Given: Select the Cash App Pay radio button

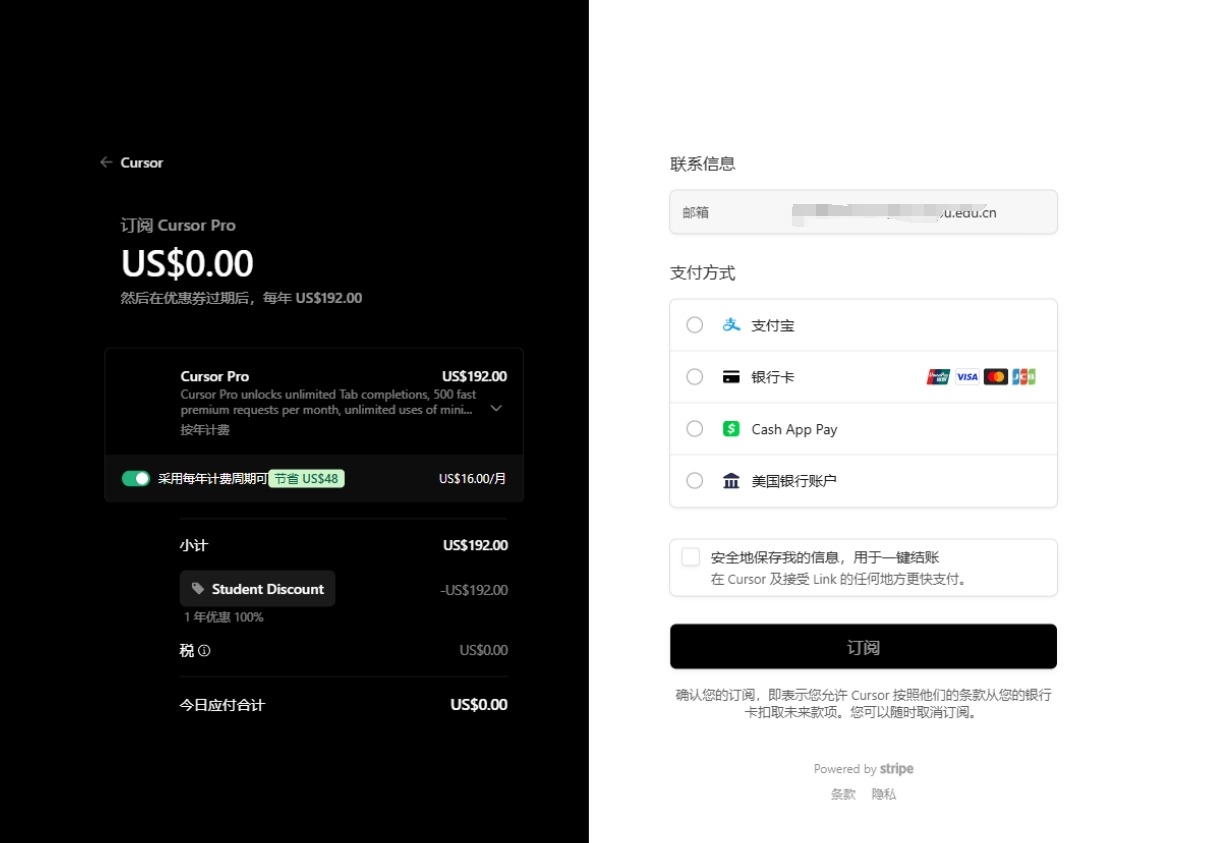Looking at the screenshot, I should pyautogui.click(x=695, y=429).
